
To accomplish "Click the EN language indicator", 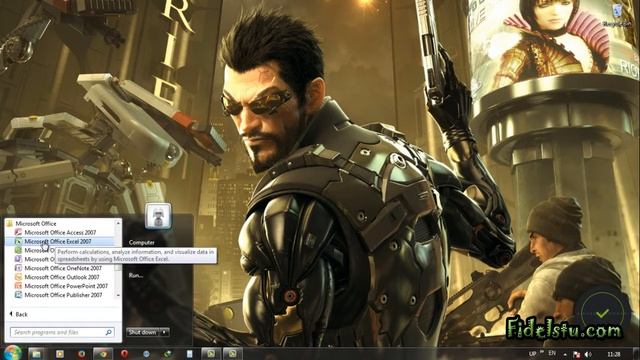I will tap(552, 353).
